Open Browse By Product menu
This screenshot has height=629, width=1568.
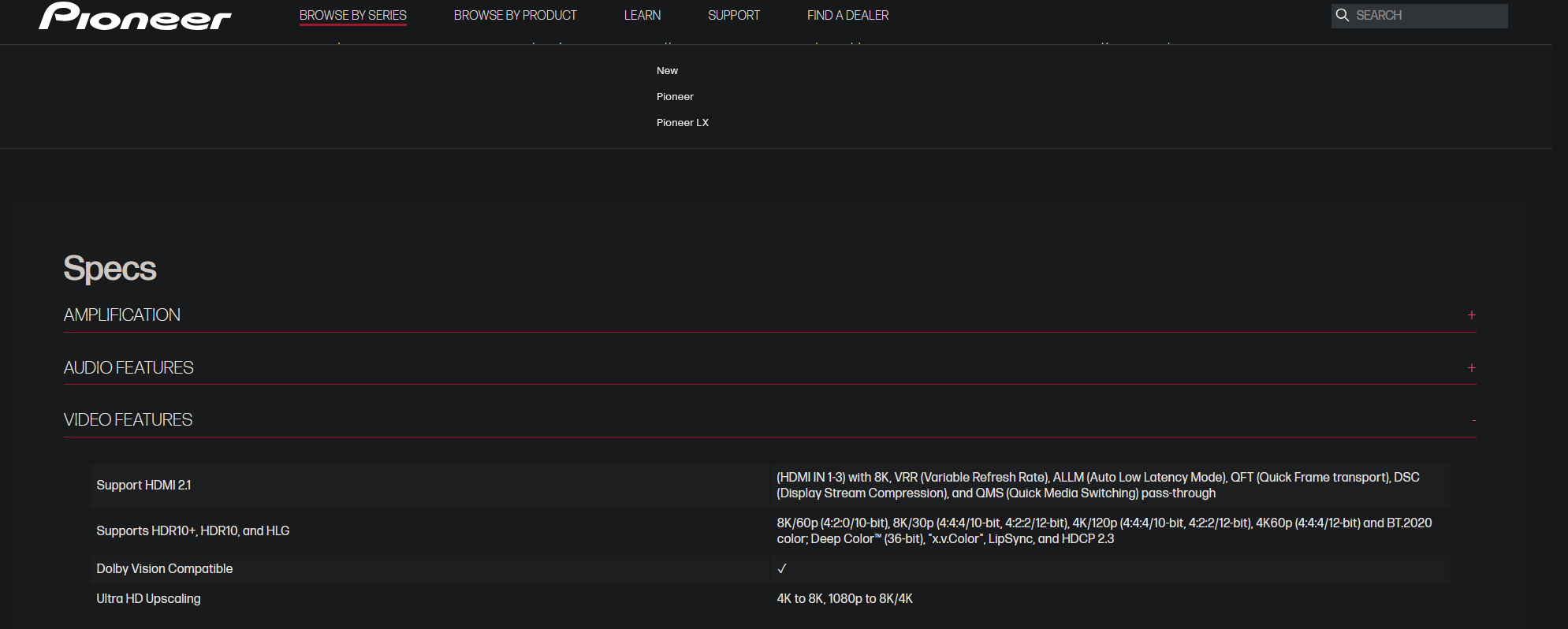point(516,15)
